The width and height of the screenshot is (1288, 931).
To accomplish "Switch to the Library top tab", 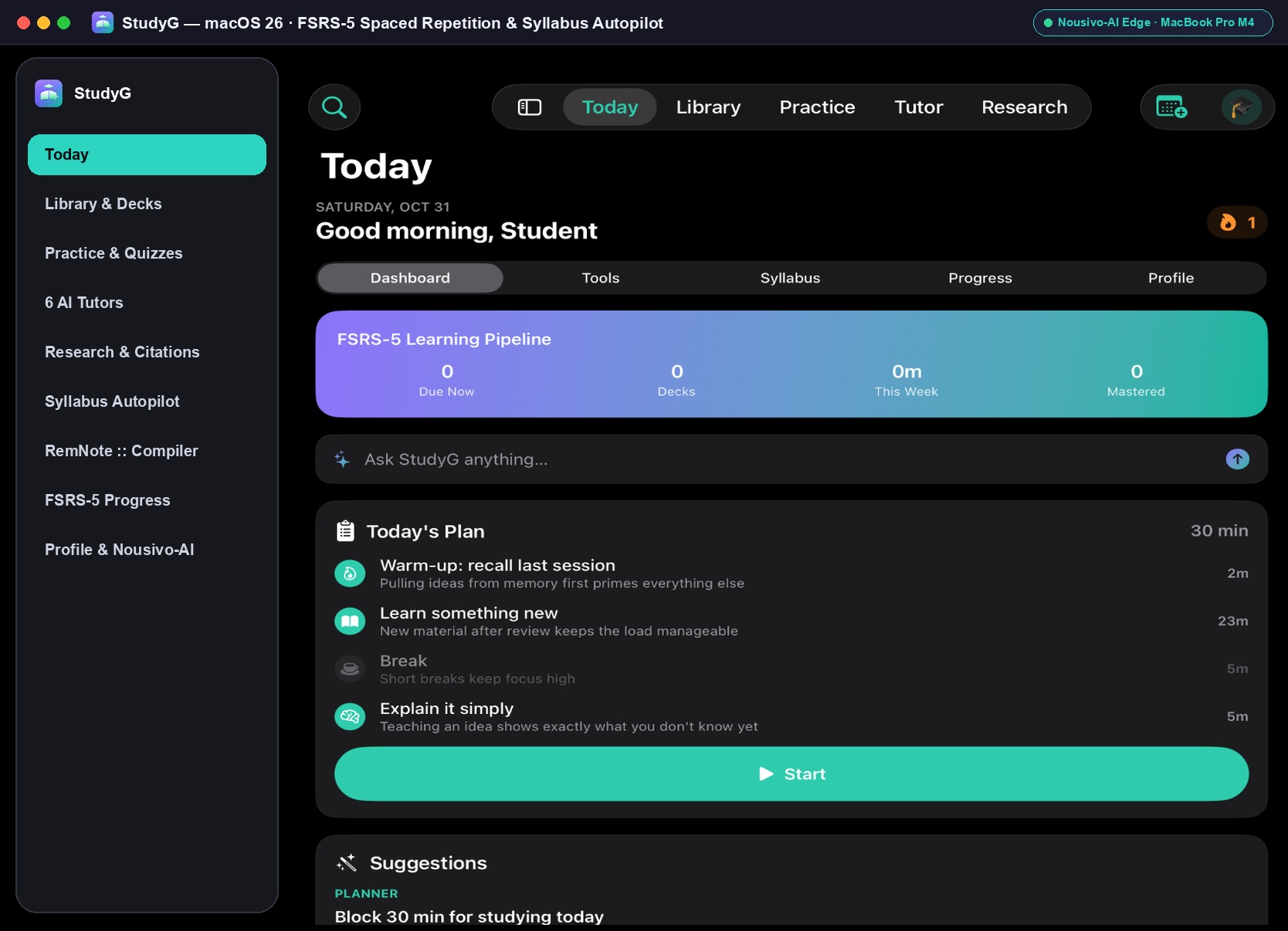I will [x=708, y=107].
